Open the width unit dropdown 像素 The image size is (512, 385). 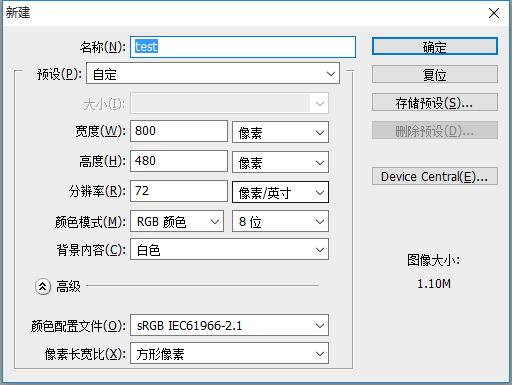click(x=280, y=132)
